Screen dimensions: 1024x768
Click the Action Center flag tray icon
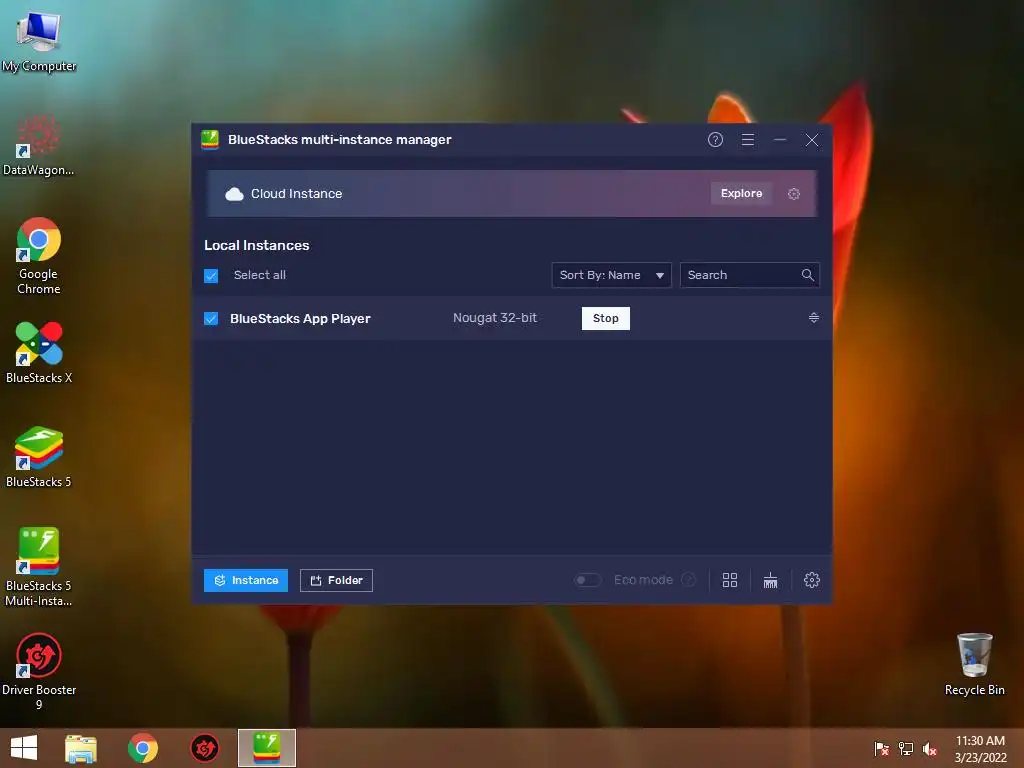(881, 748)
